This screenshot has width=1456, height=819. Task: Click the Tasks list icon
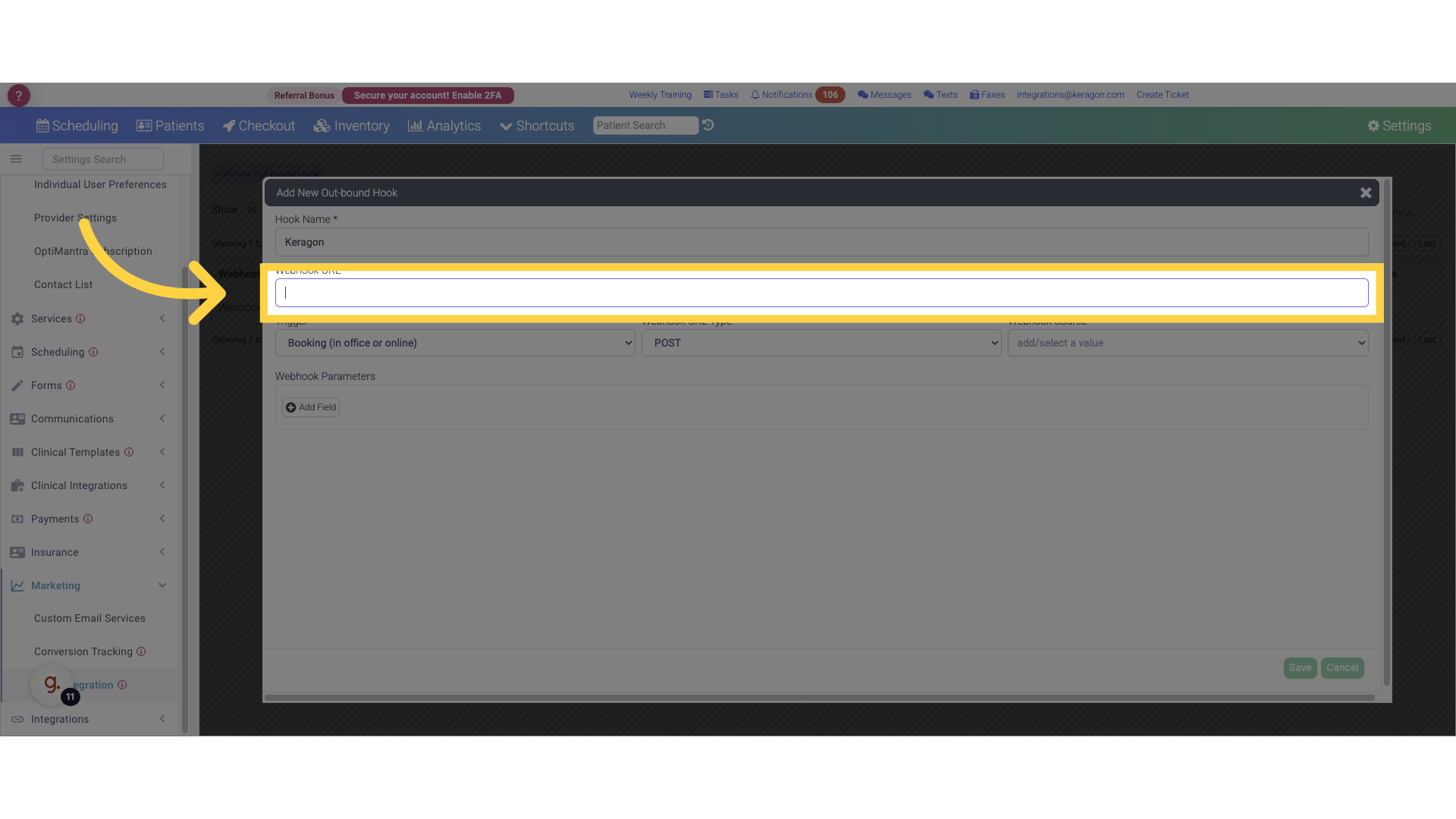pos(708,94)
